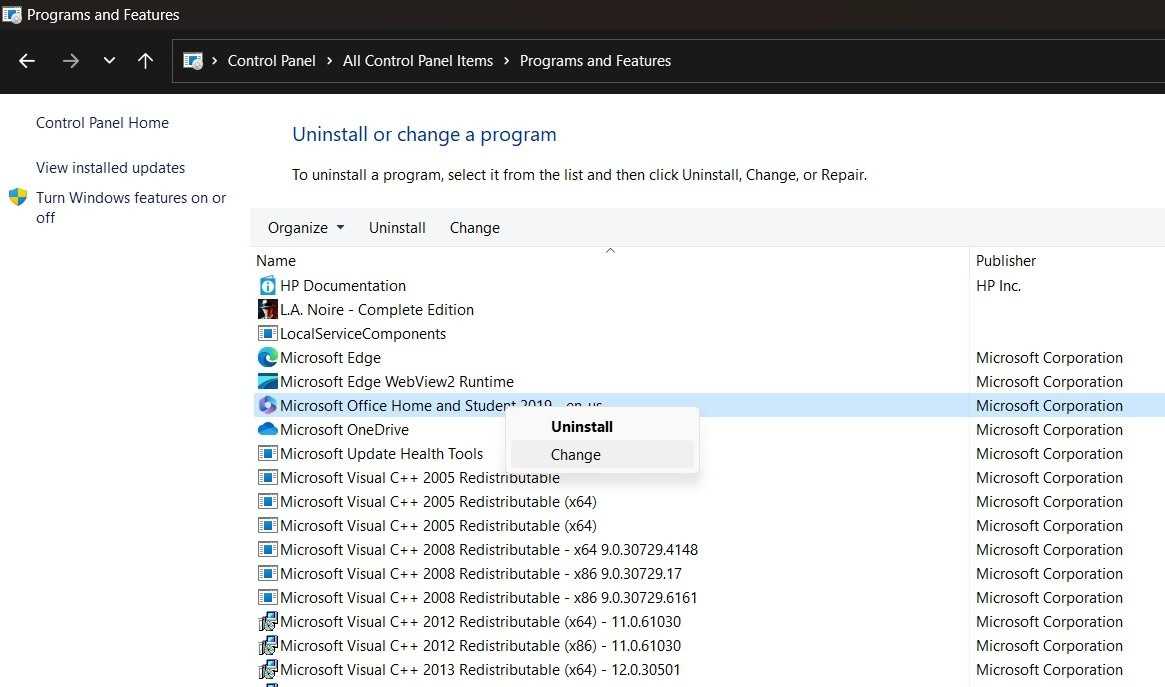Select the LocalServiceComponents entry
Screen dimensions: 1165x687
pos(363,333)
